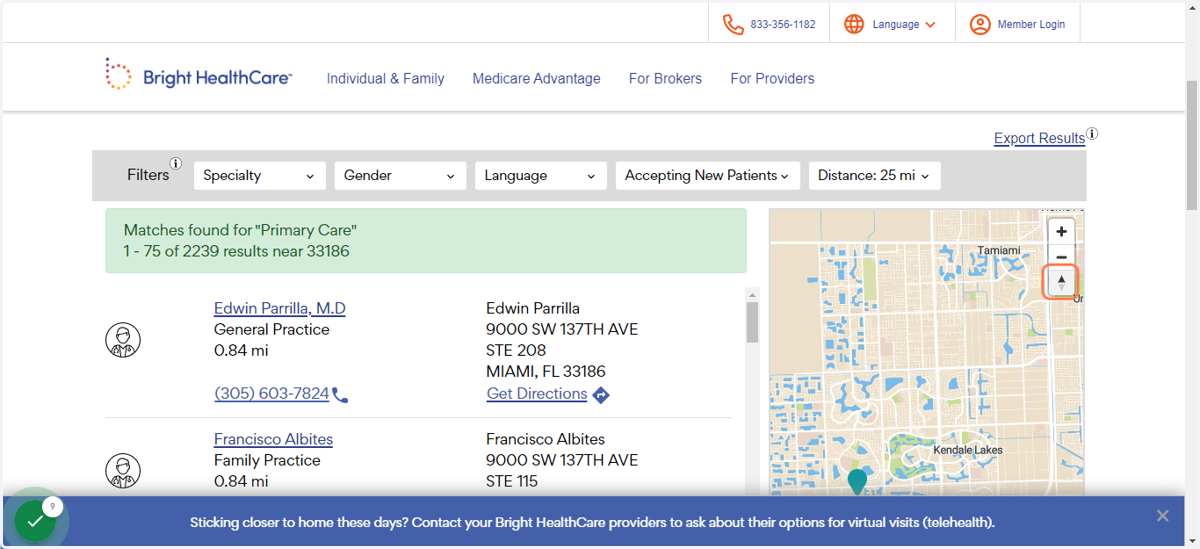
Task: Expand the Accepting New Patients filter
Action: [x=708, y=175]
